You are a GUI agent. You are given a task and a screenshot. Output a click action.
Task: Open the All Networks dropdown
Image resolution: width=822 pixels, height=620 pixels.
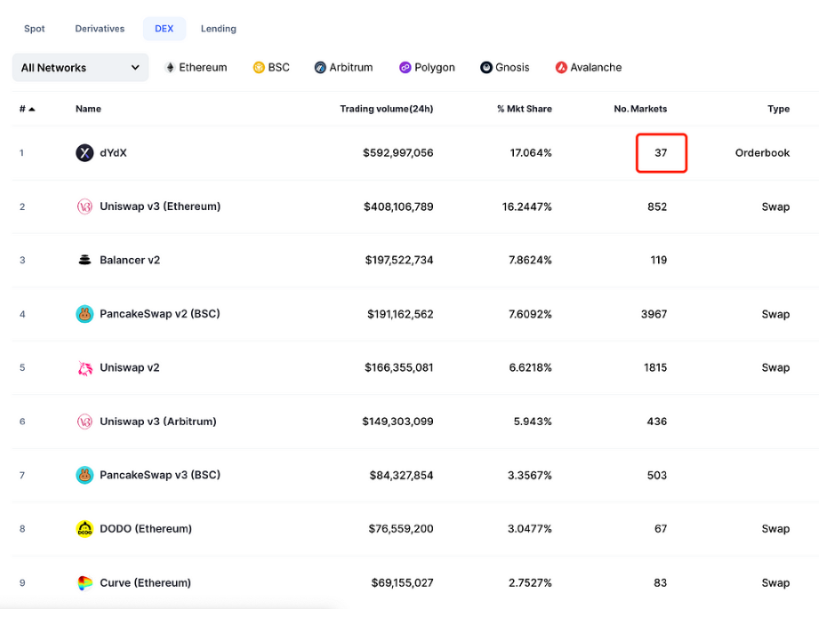pyautogui.click(x=80, y=68)
